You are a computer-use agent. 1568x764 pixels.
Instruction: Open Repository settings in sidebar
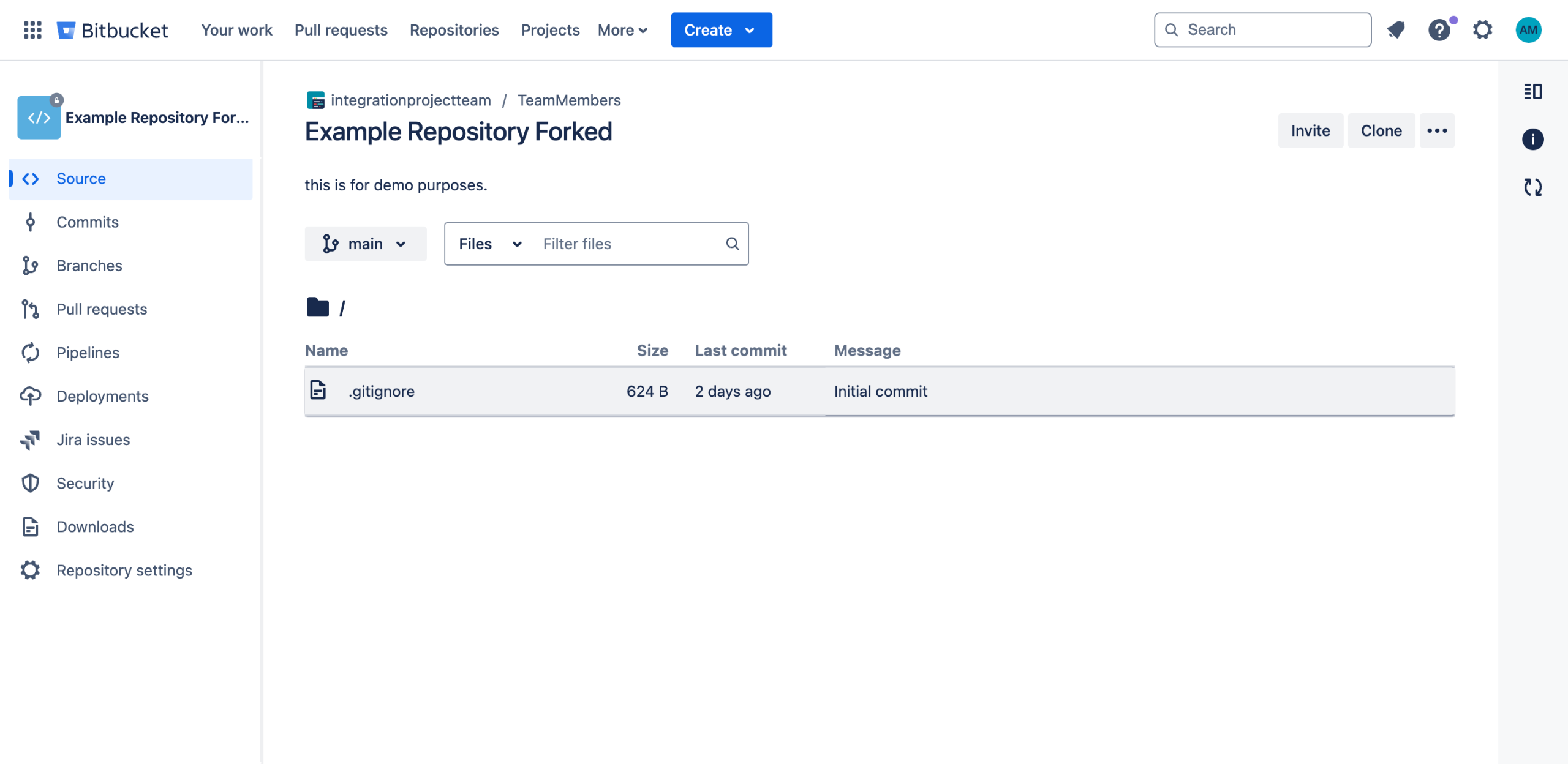click(x=130, y=570)
